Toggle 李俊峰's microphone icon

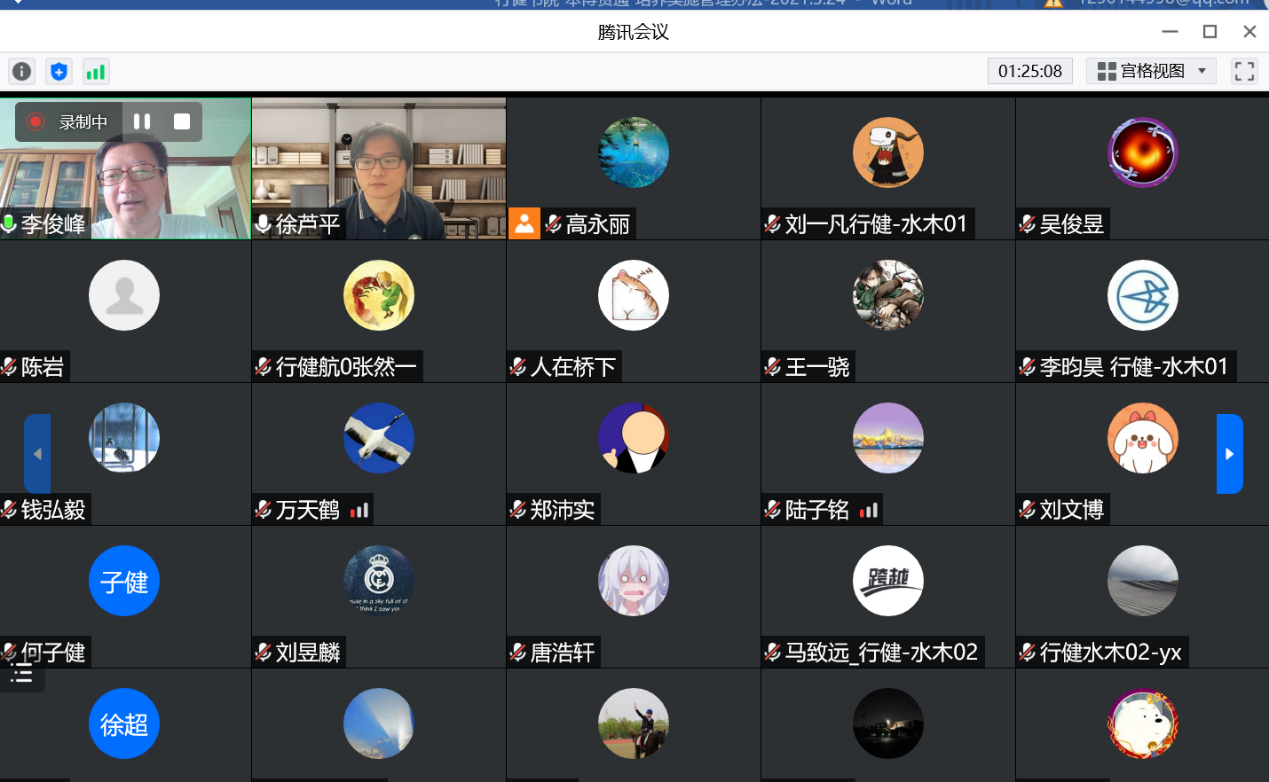[8, 224]
